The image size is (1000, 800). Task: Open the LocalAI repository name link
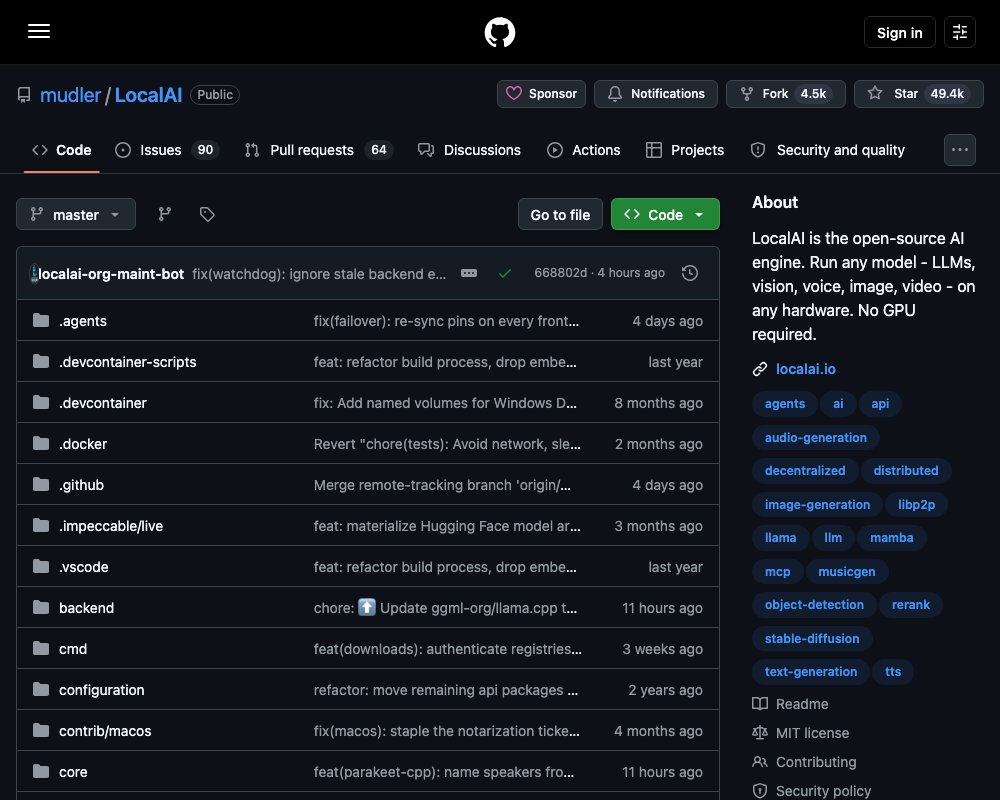(x=148, y=95)
